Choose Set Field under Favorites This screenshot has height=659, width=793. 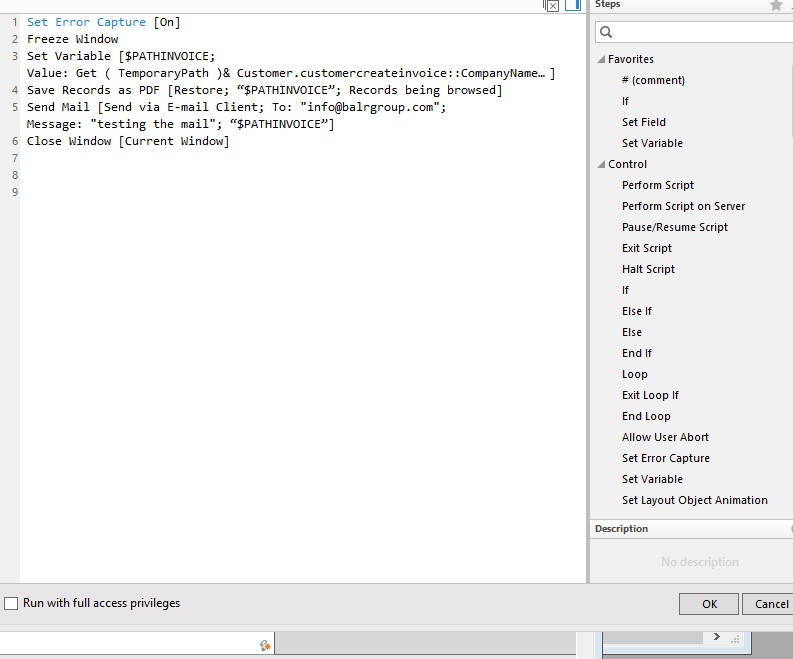click(x=643, y=122)
